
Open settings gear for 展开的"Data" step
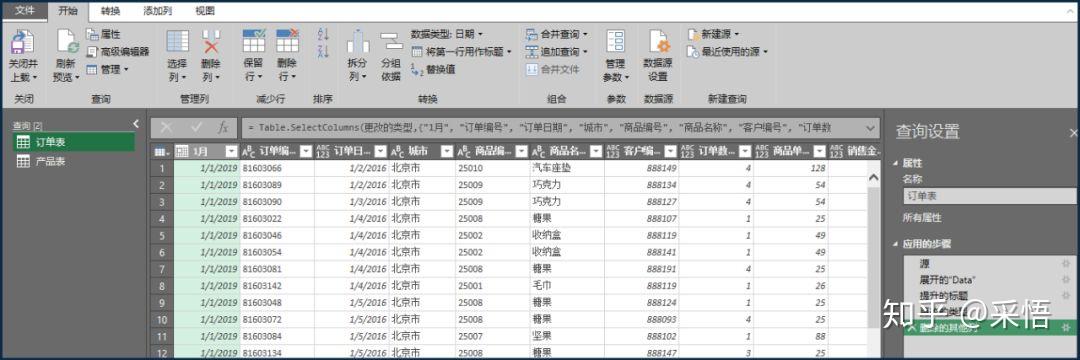(1066, 279)
